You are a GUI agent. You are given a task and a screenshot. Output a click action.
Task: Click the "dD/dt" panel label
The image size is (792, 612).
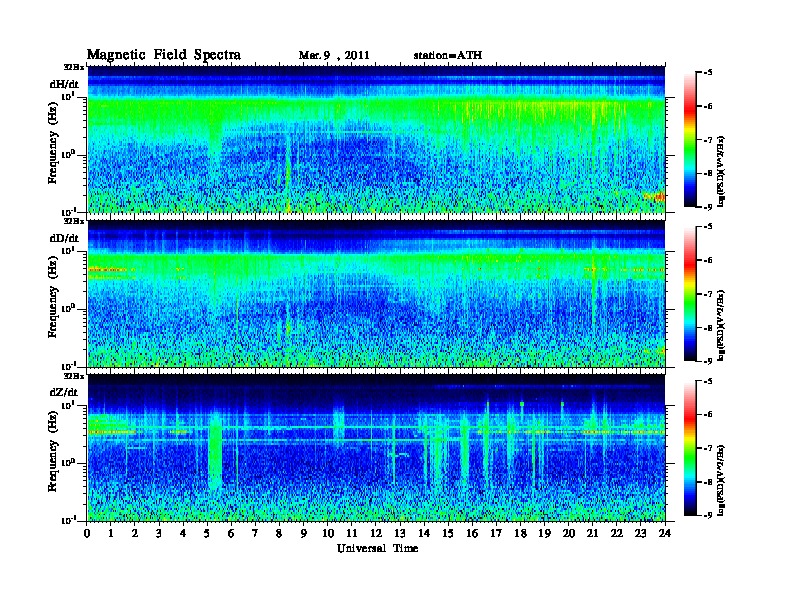(x=64, y=238)
